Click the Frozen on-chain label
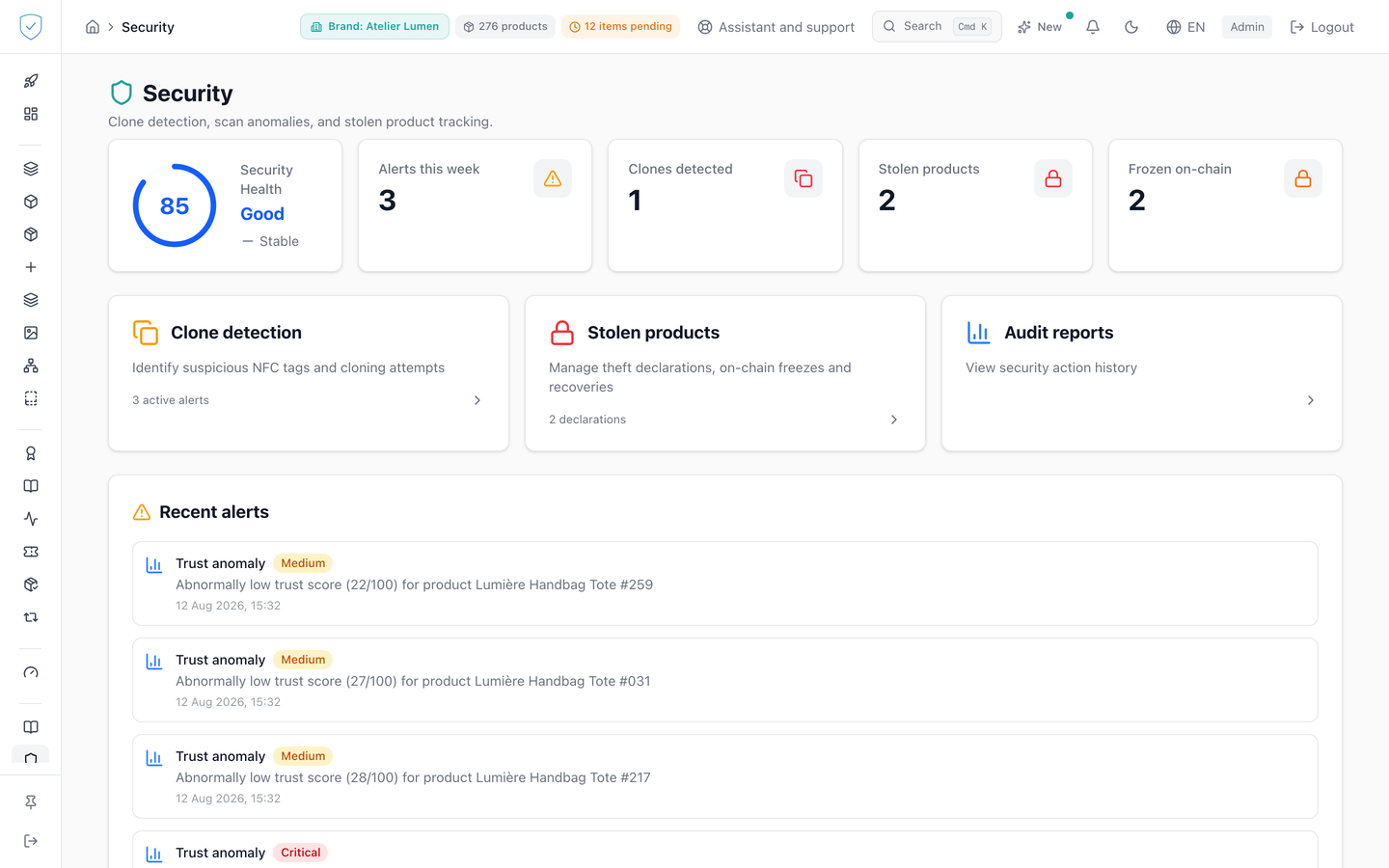The width and height of the screenshot is (1389, 868). click(x=1180, y=169)
